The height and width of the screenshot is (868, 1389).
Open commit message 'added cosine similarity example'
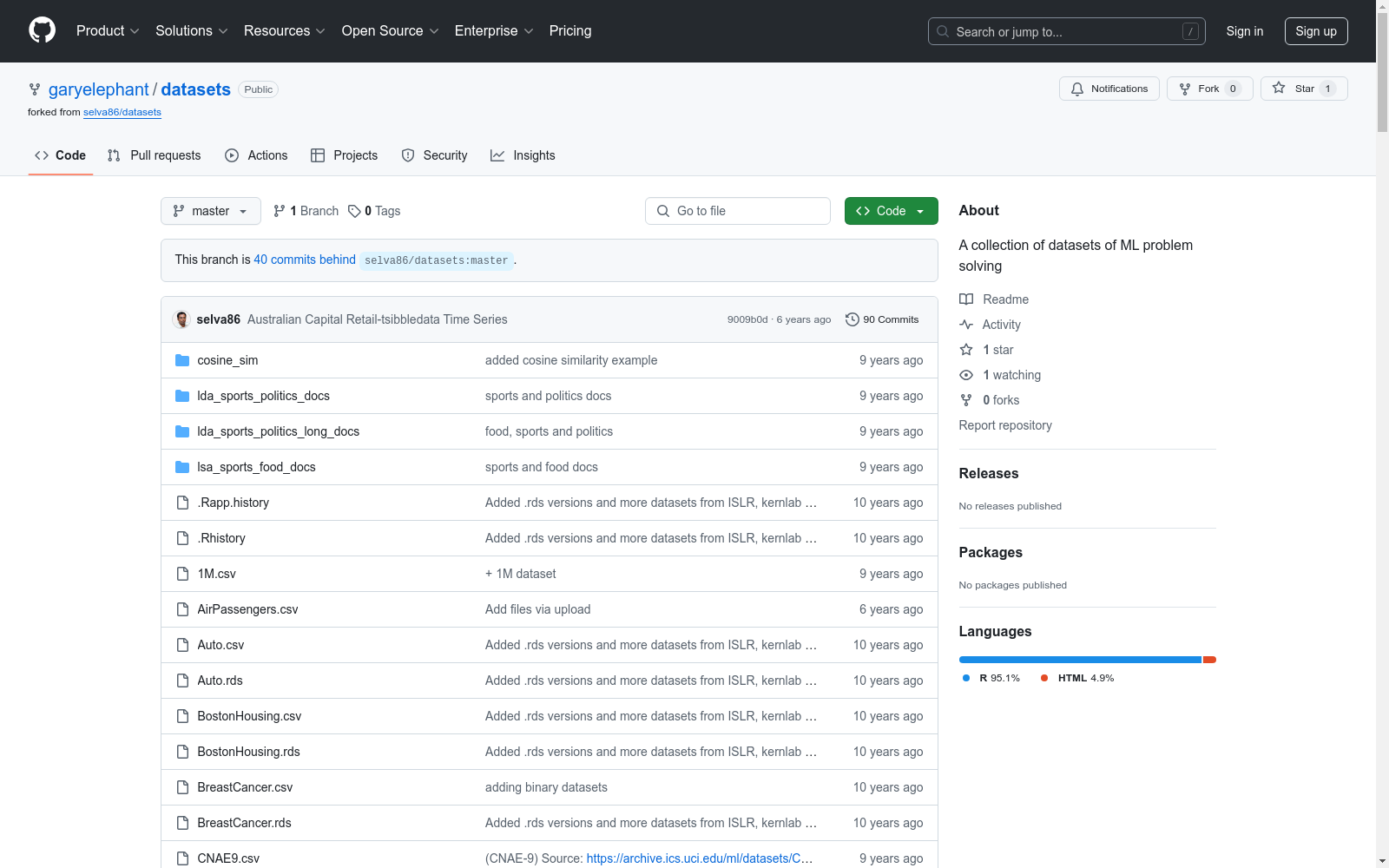coord(571,360)
